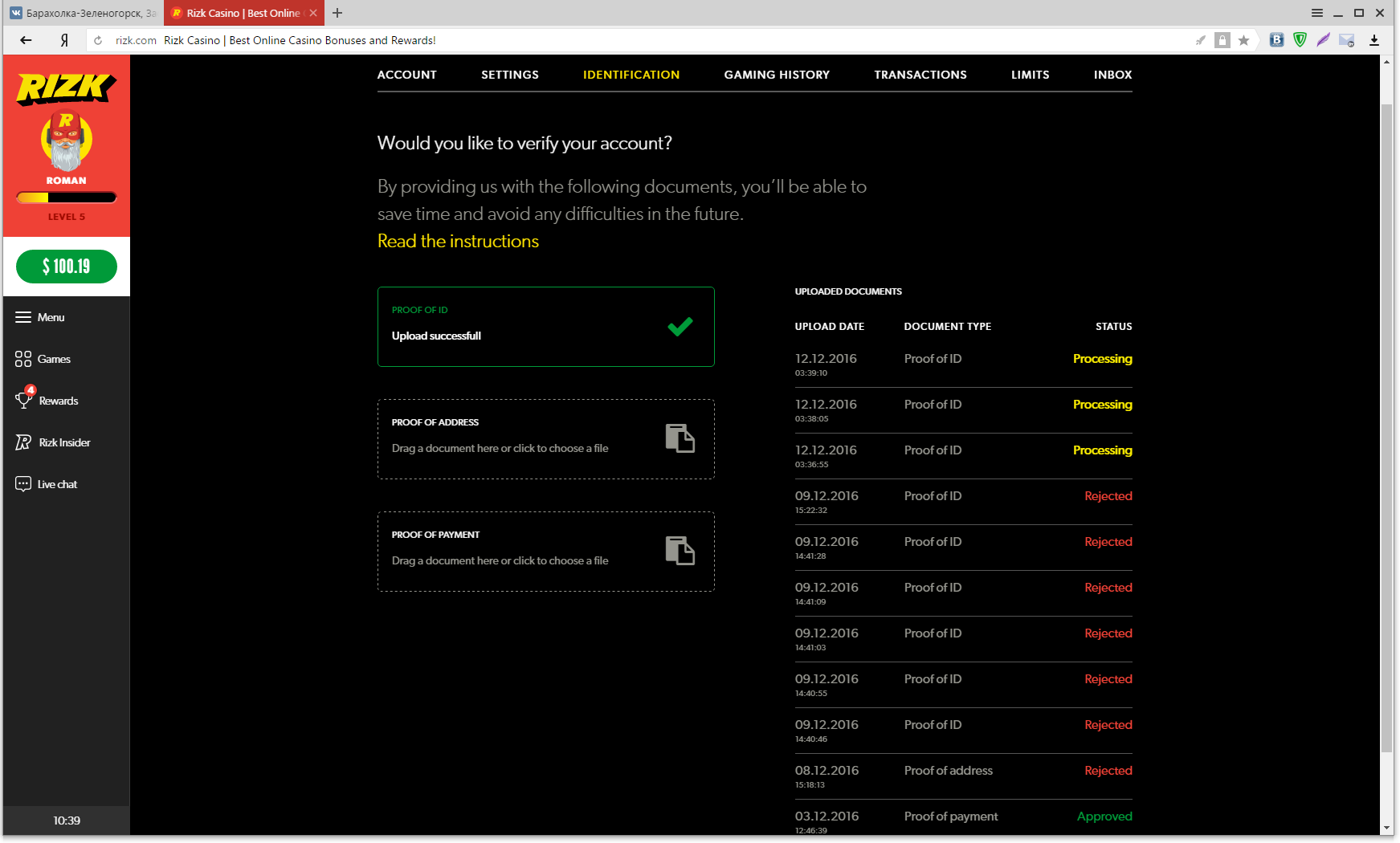Click the green checkmark in Proof of ID
This screenshot has height=843, width=1400.
[x=680, y=326]
